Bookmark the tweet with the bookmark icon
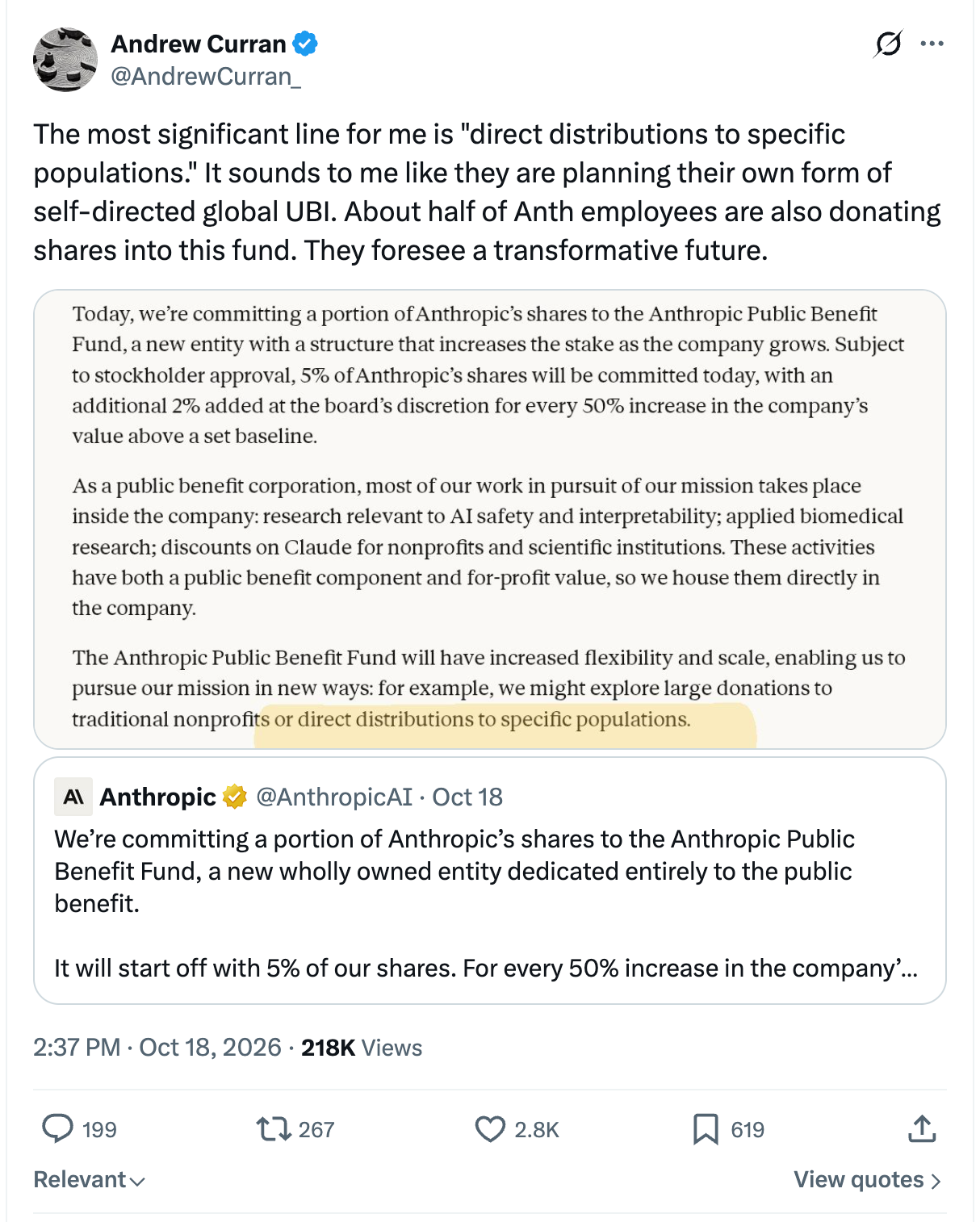980x1222 pixels. pyautogui.click(x=706, y=1130)
